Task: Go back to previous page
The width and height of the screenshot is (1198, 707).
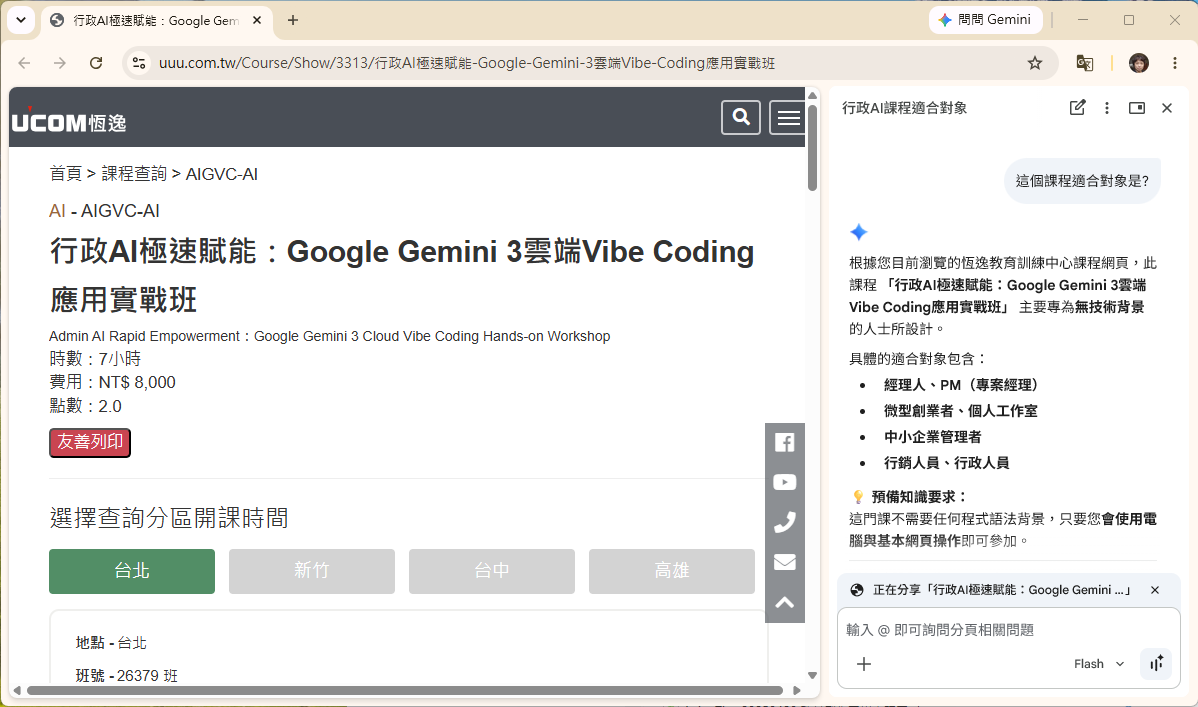Action: coord(24,63)
